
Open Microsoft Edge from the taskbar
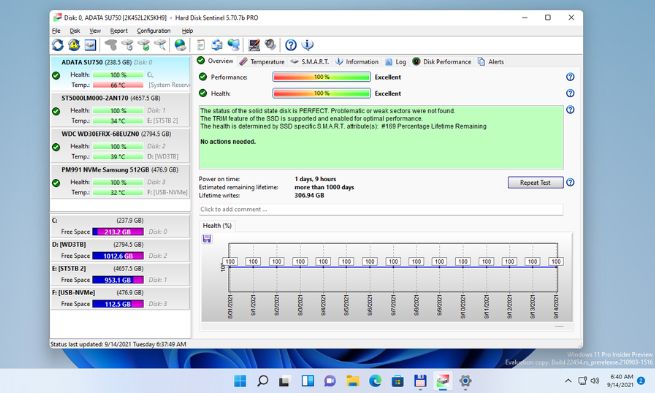point(375,380)
